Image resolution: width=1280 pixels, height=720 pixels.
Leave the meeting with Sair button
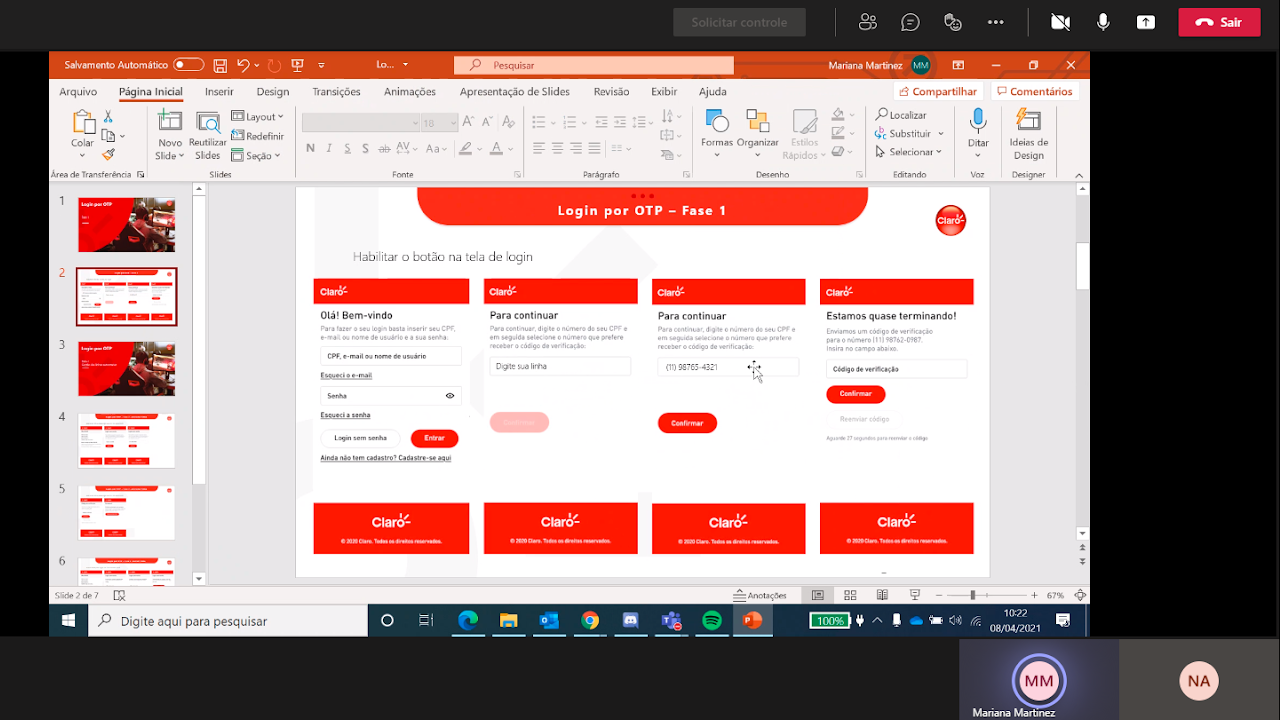[1219, 22]
